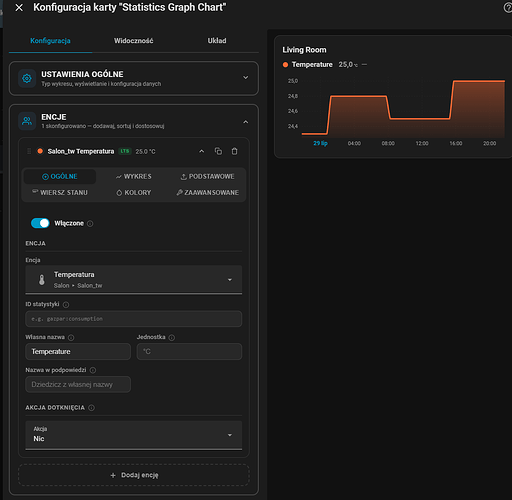512x500 pixels.
Task: Select the Podstawowe sub-tab
Action: pyautogui.click(x=207, y=176)
